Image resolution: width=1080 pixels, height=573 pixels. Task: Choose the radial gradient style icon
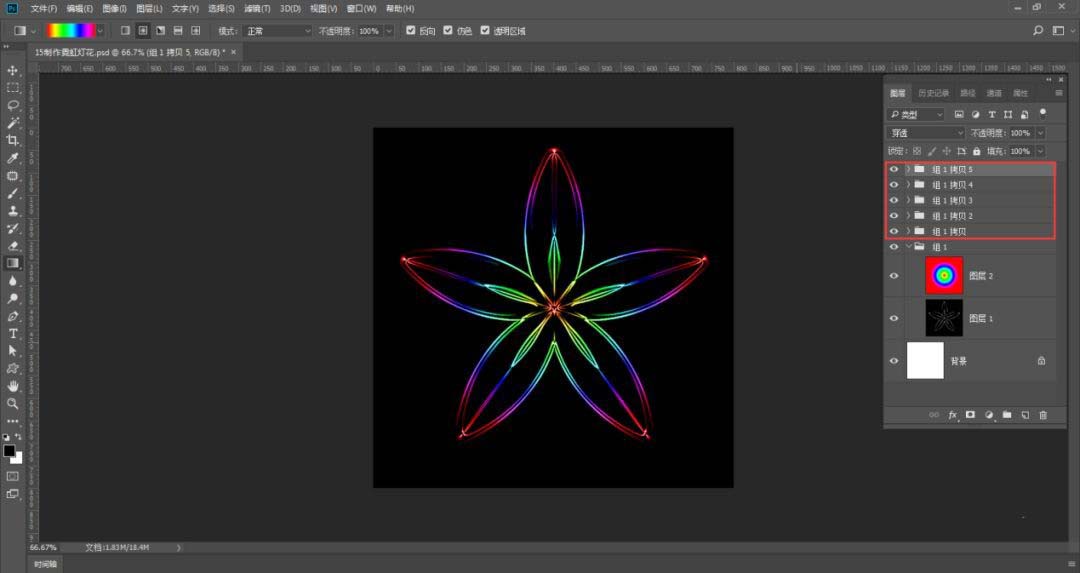(143, 31)
